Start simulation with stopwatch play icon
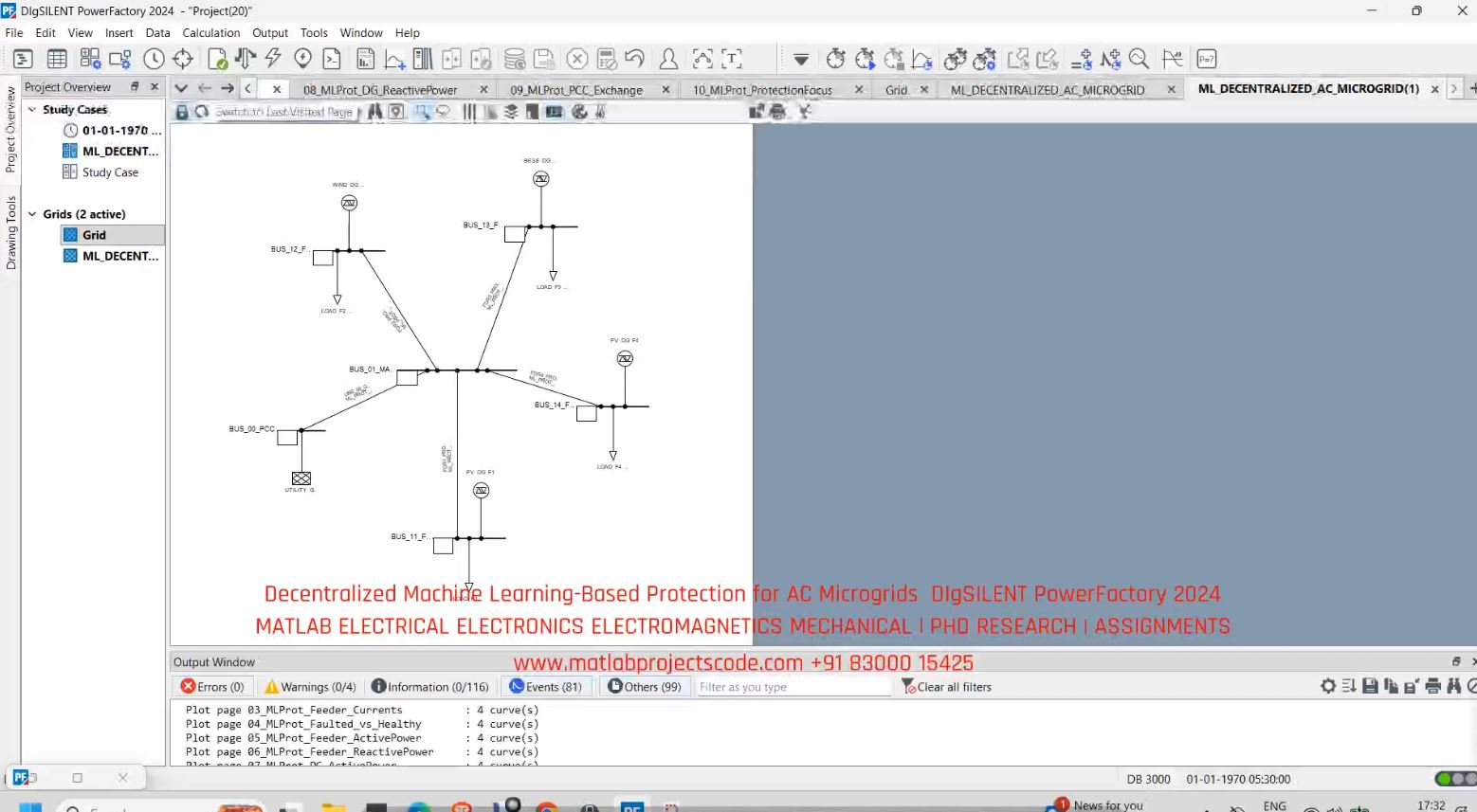 point(865,59)
